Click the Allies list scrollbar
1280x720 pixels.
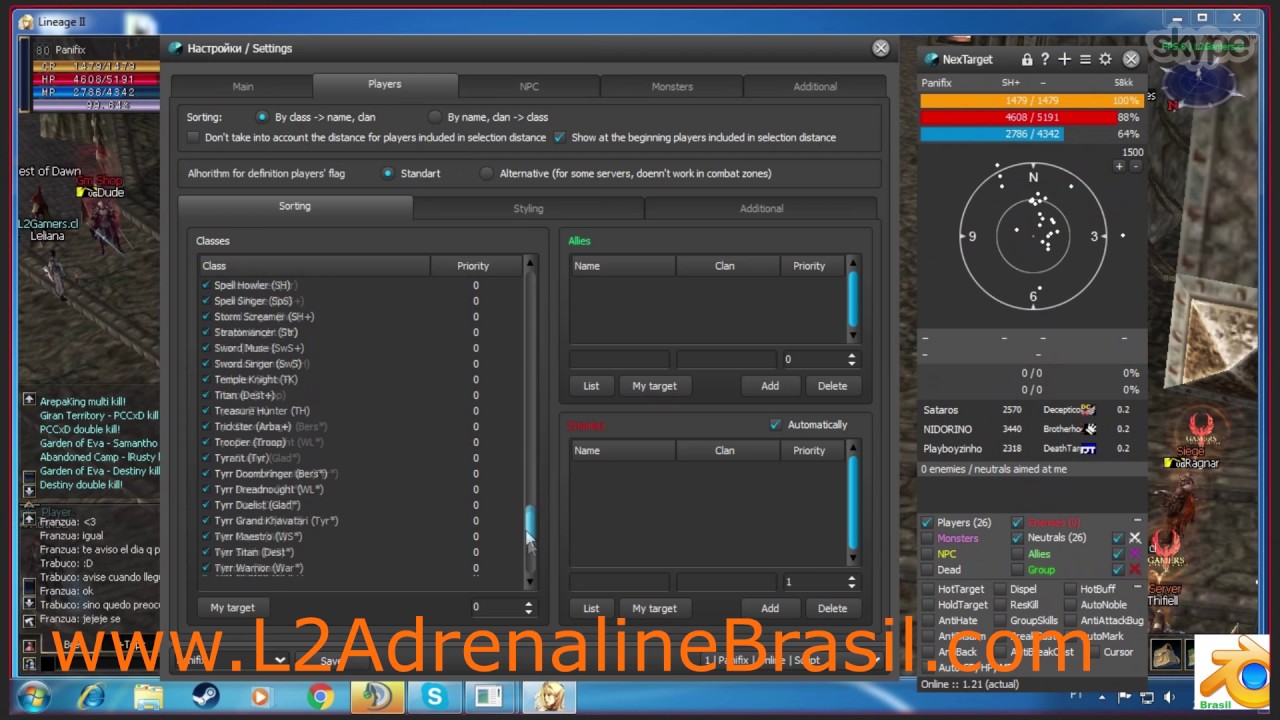(x=852, y=298)
